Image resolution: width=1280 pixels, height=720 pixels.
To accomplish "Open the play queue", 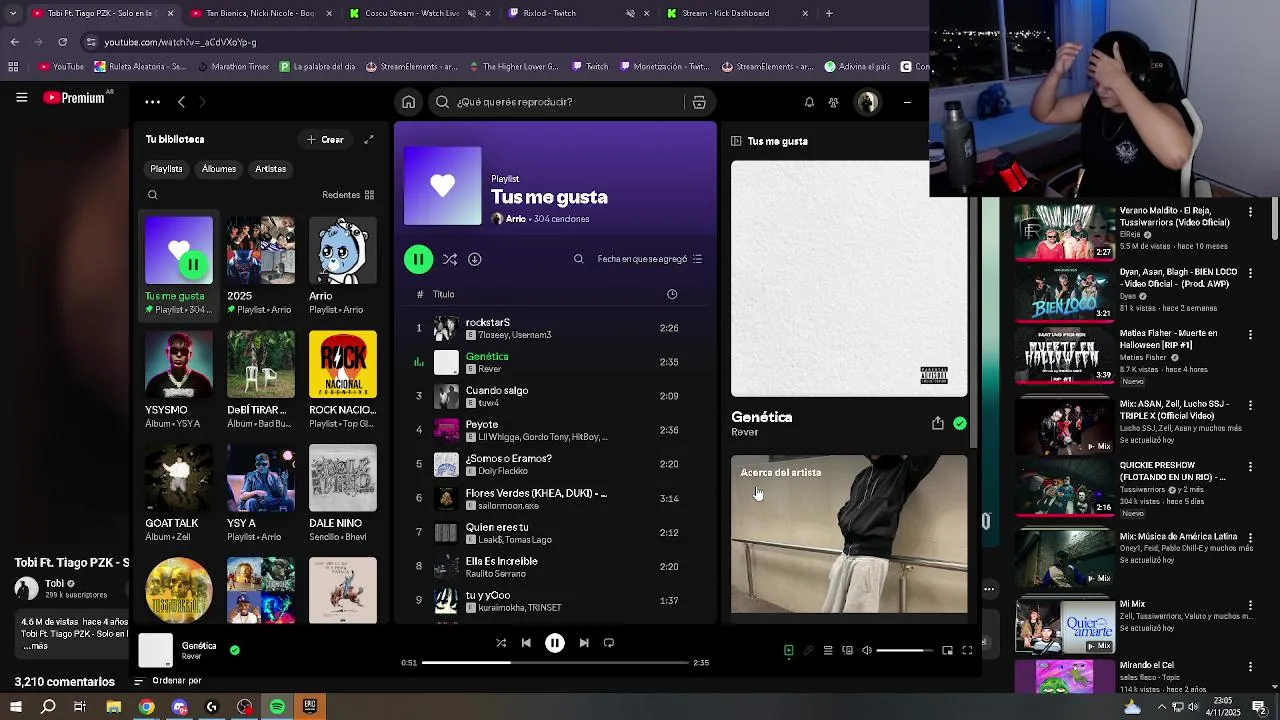I will click(828, 651).
